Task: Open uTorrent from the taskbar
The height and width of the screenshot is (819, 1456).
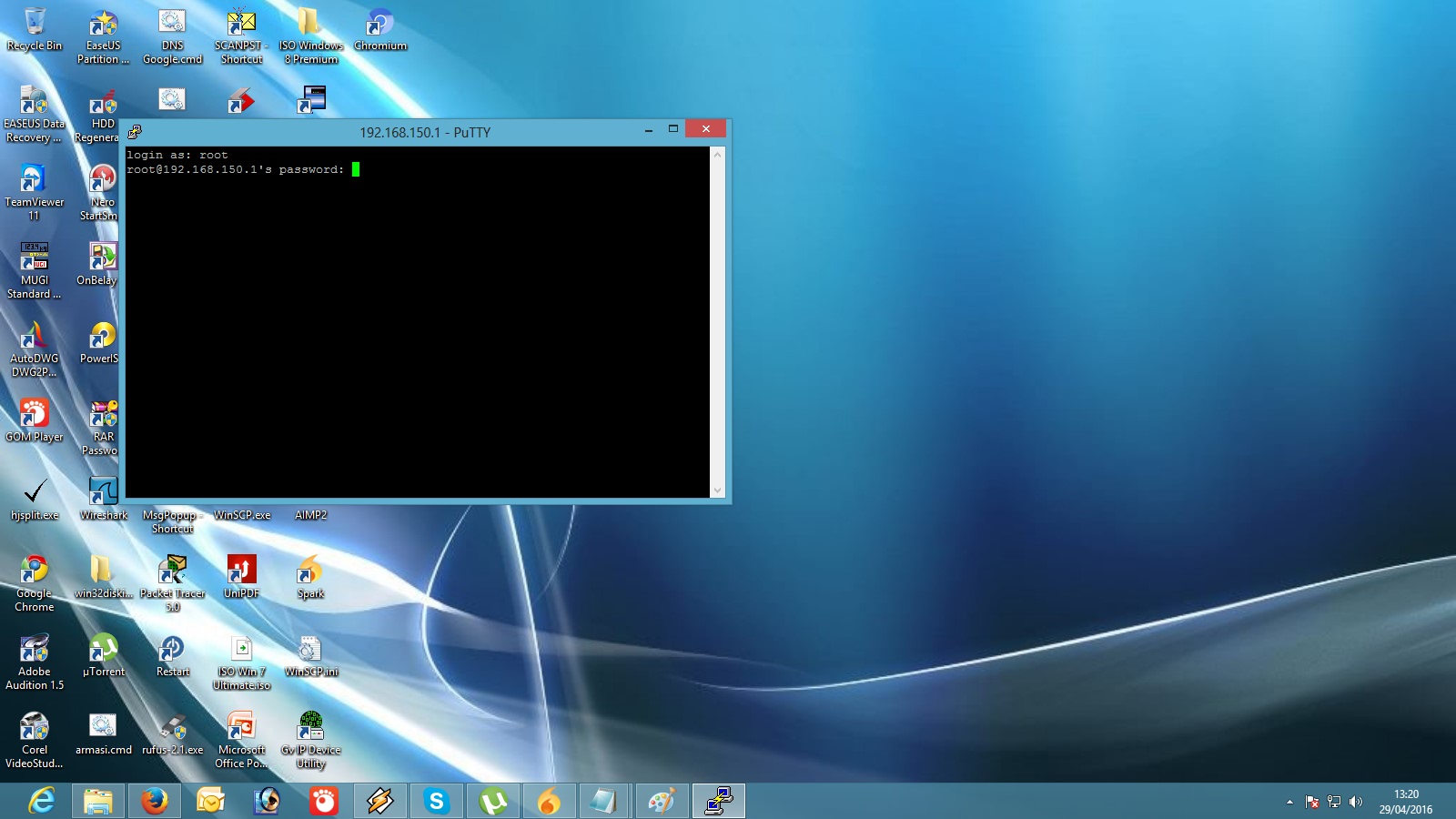Action: coord(493,801)
